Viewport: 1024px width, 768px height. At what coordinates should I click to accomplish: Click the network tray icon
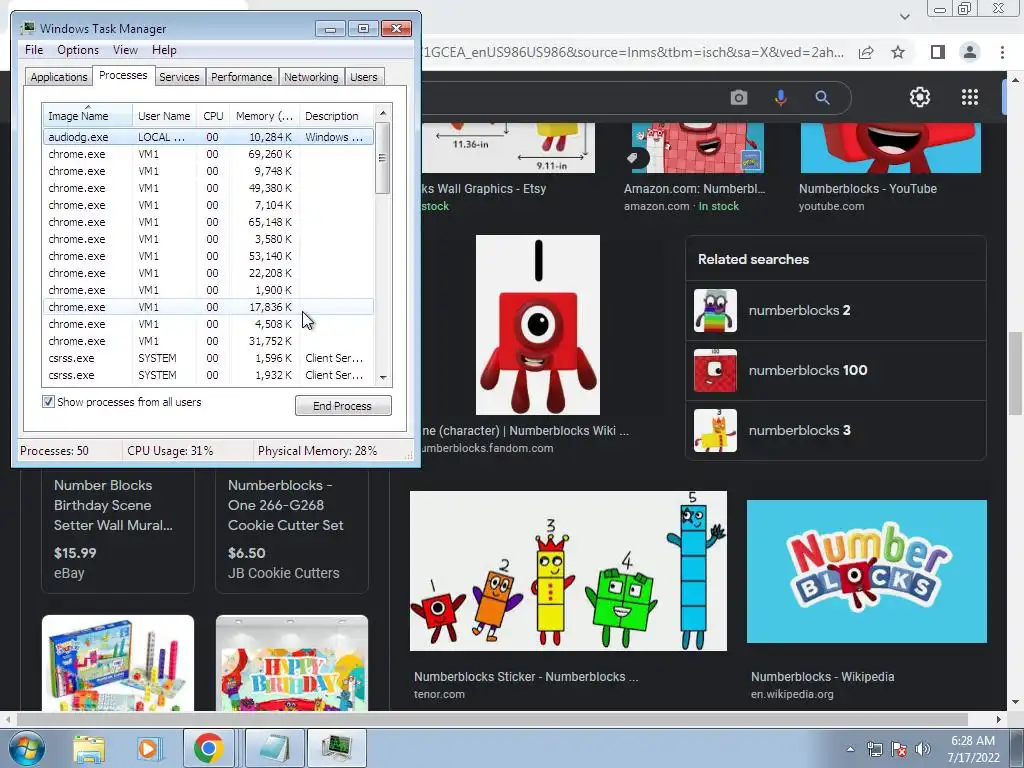tap(874, 749)
